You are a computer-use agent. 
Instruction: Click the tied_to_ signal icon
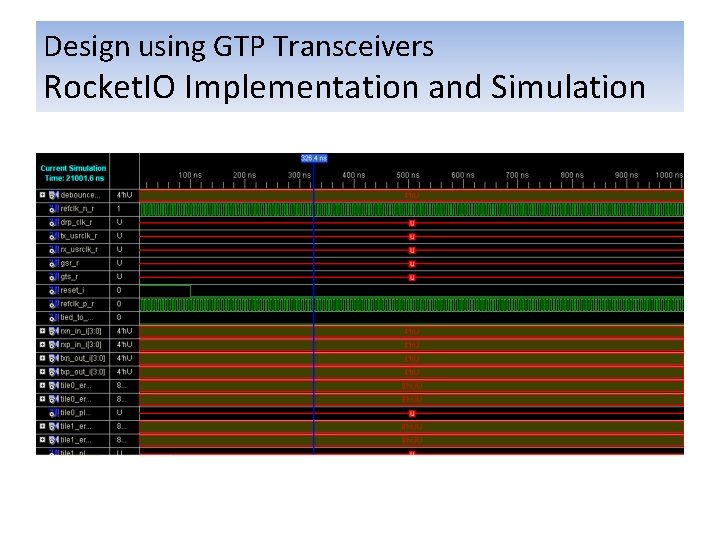pos(54,318)
